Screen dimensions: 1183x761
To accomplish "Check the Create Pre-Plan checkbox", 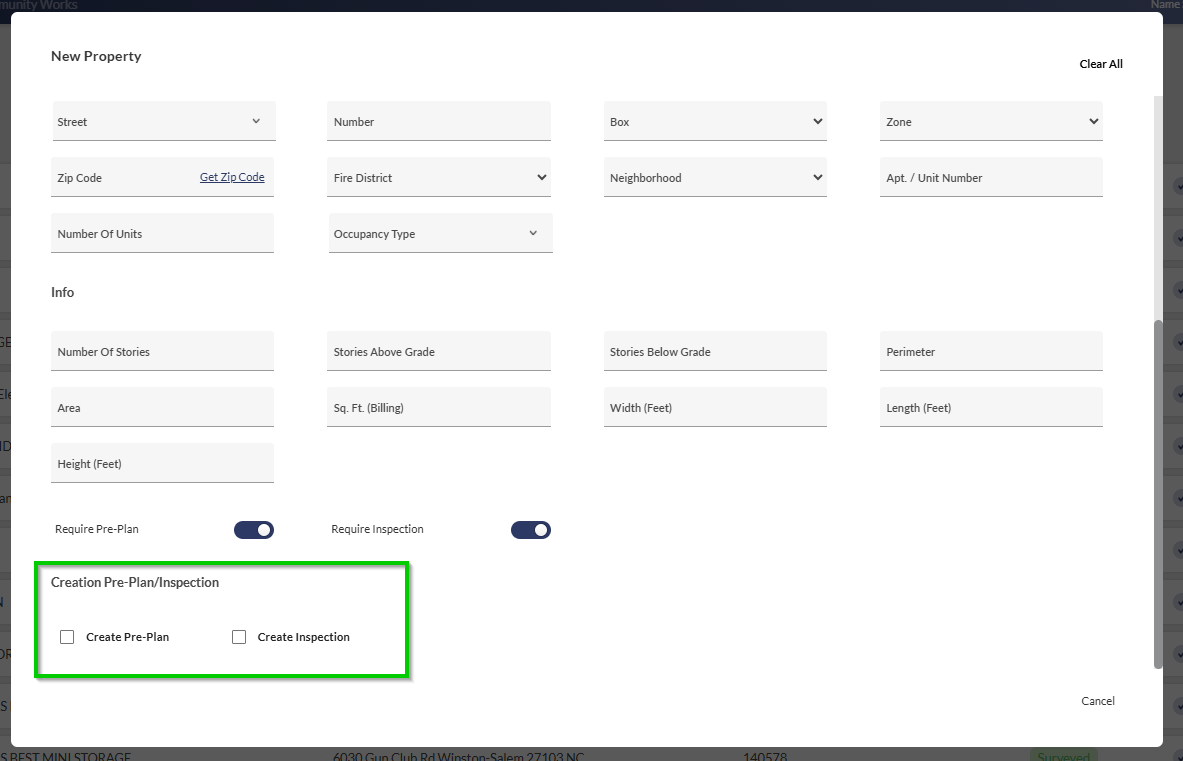I will pos(68,637).
